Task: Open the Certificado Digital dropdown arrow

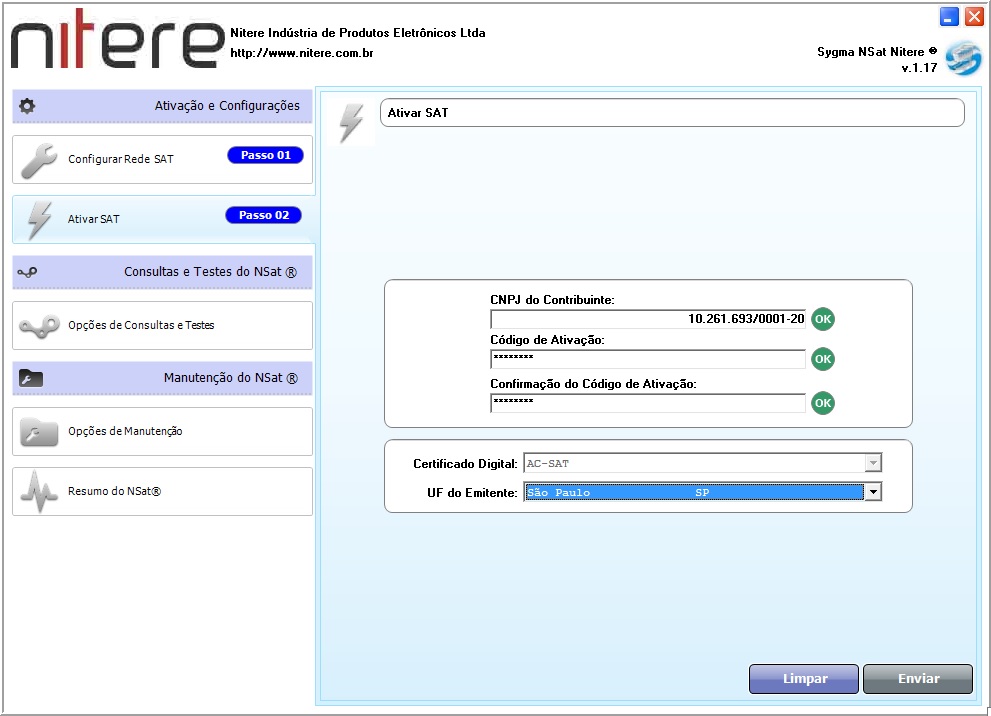Action: 873,463
